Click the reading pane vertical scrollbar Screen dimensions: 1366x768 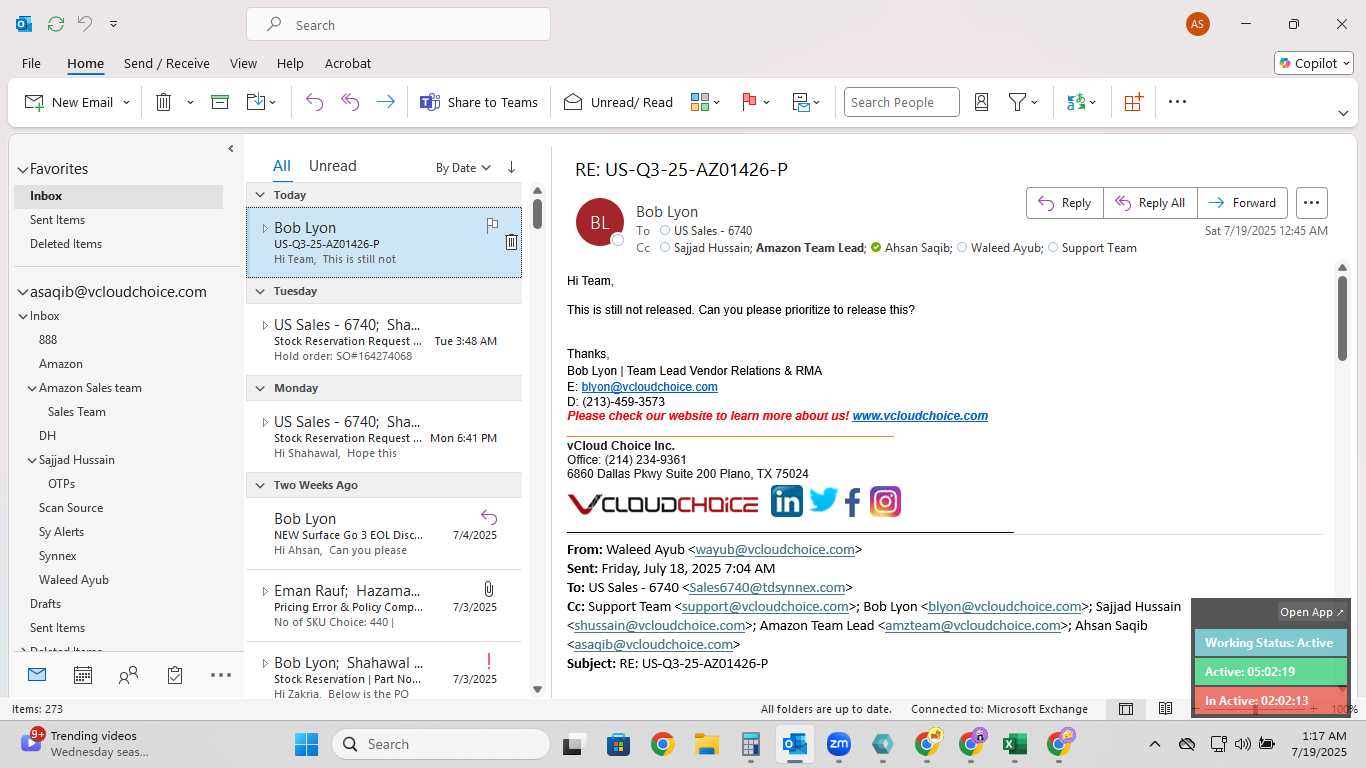[x=1342, y=318]
